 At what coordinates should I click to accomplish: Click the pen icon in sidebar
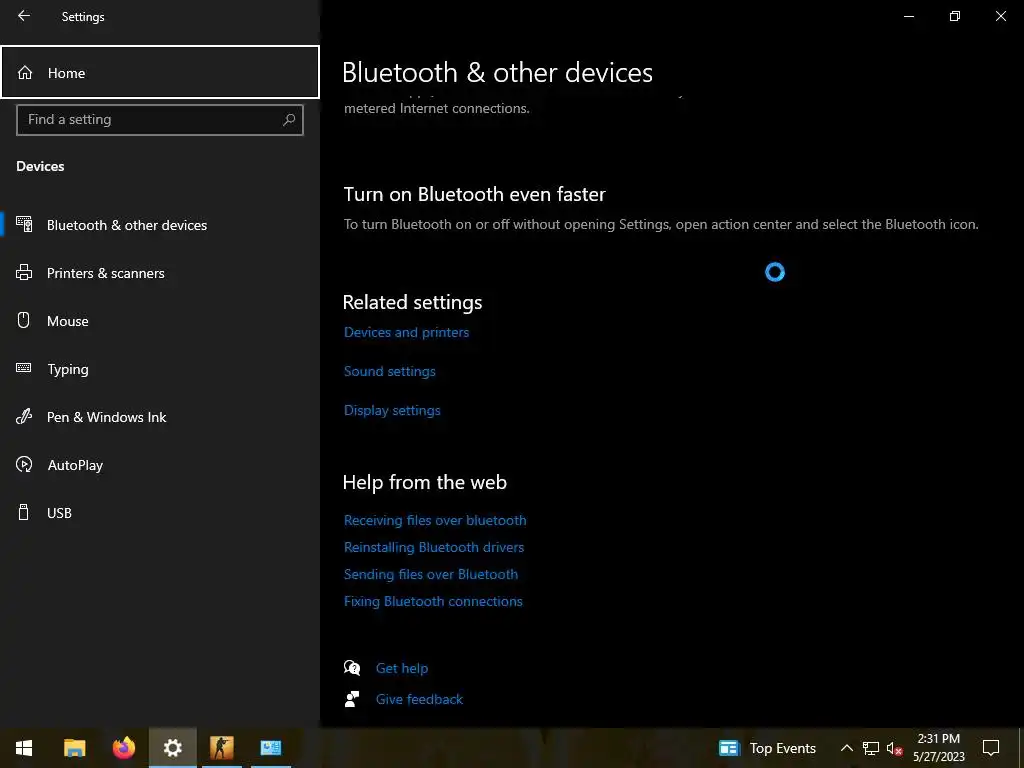24,416
